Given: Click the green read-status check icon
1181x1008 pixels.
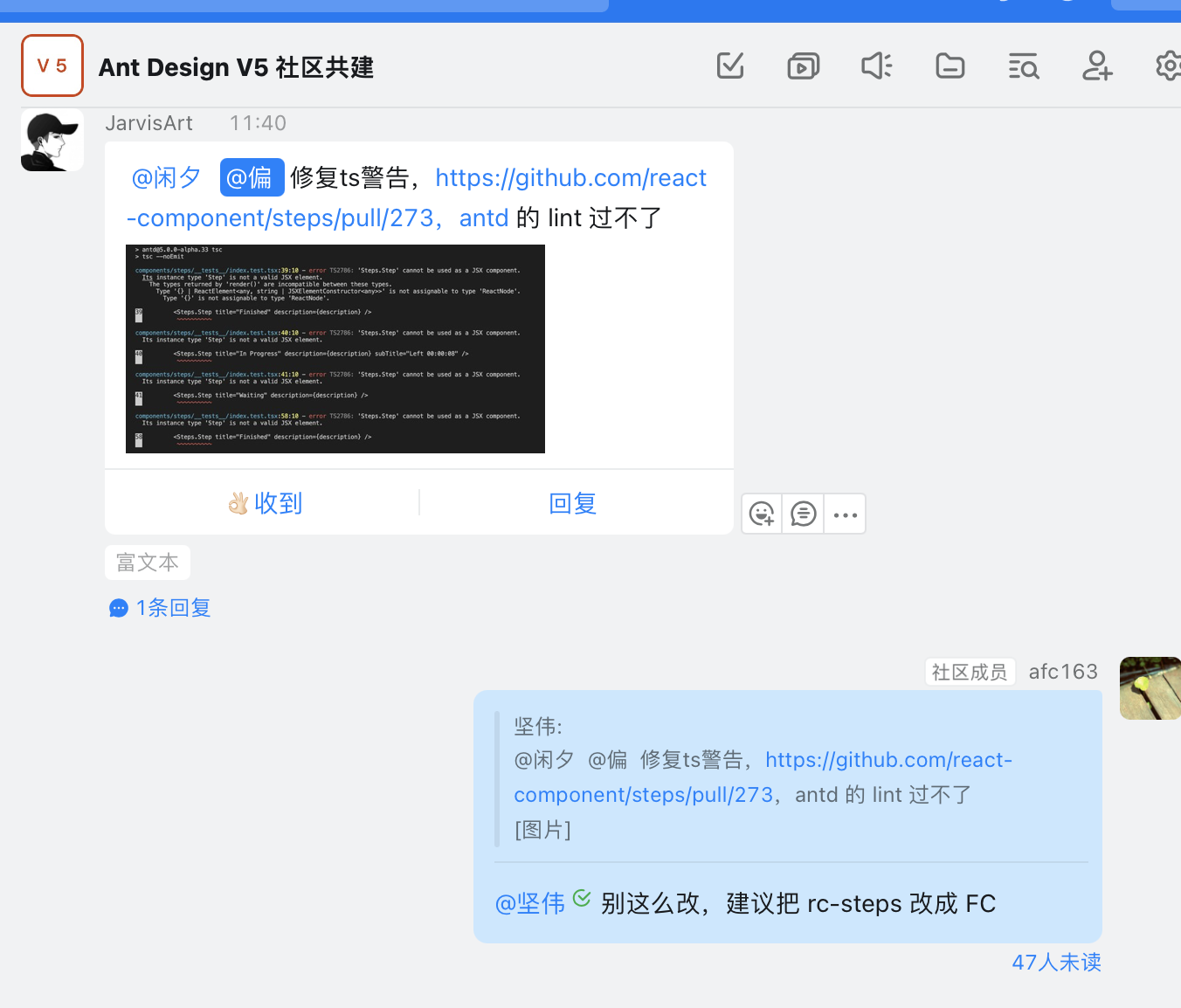Looking at the screenshot, I should click(x=582, y=898).
